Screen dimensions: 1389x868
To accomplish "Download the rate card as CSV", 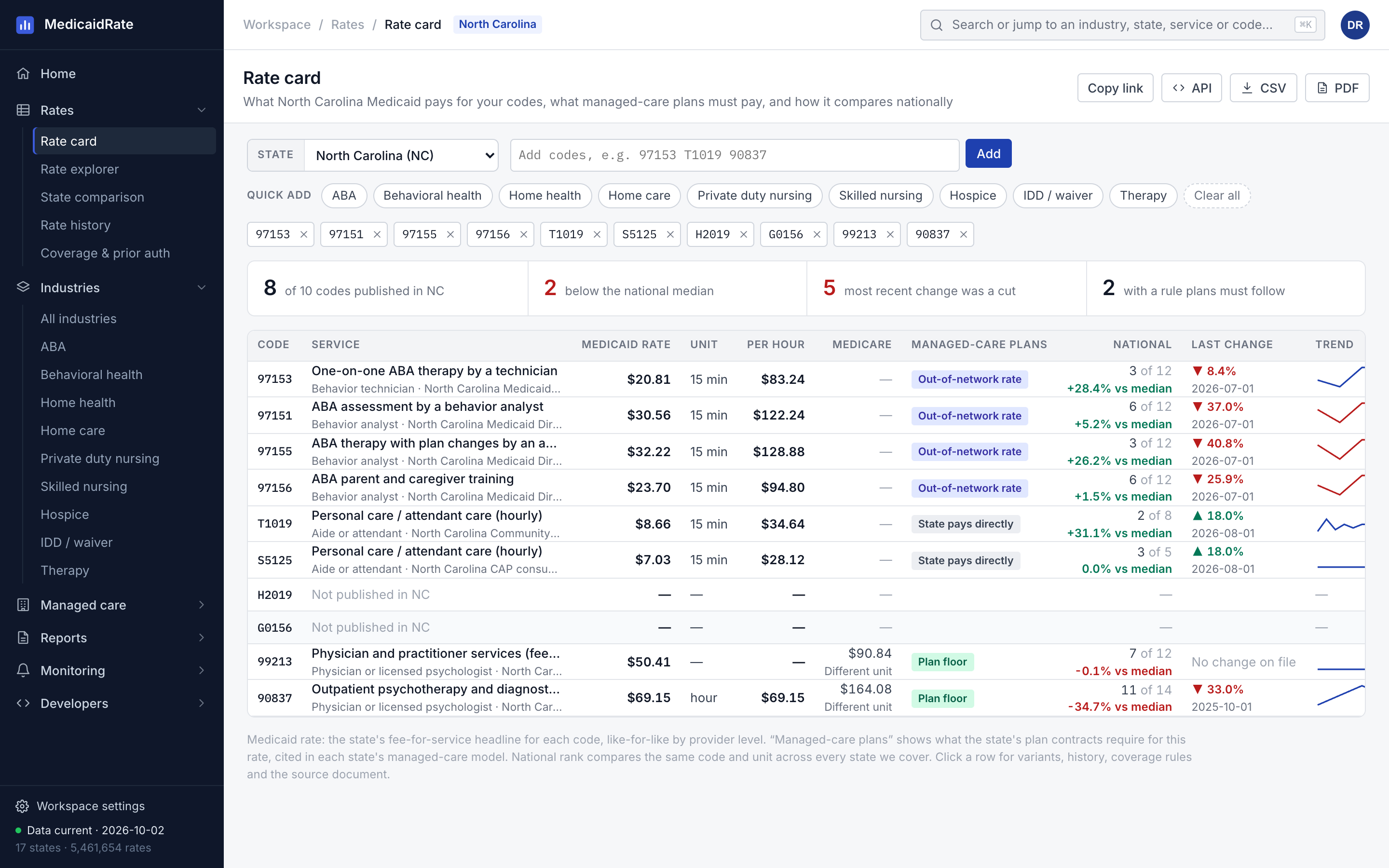I will (x=1263, y=88).
